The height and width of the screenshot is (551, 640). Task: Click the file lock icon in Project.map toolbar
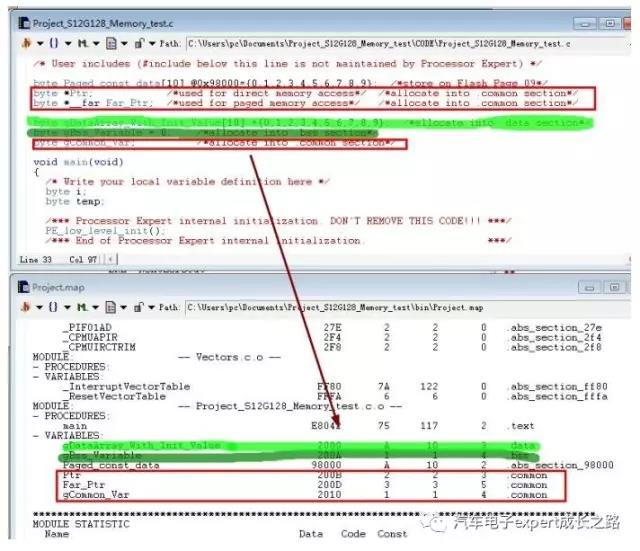(x=139, y=308)
